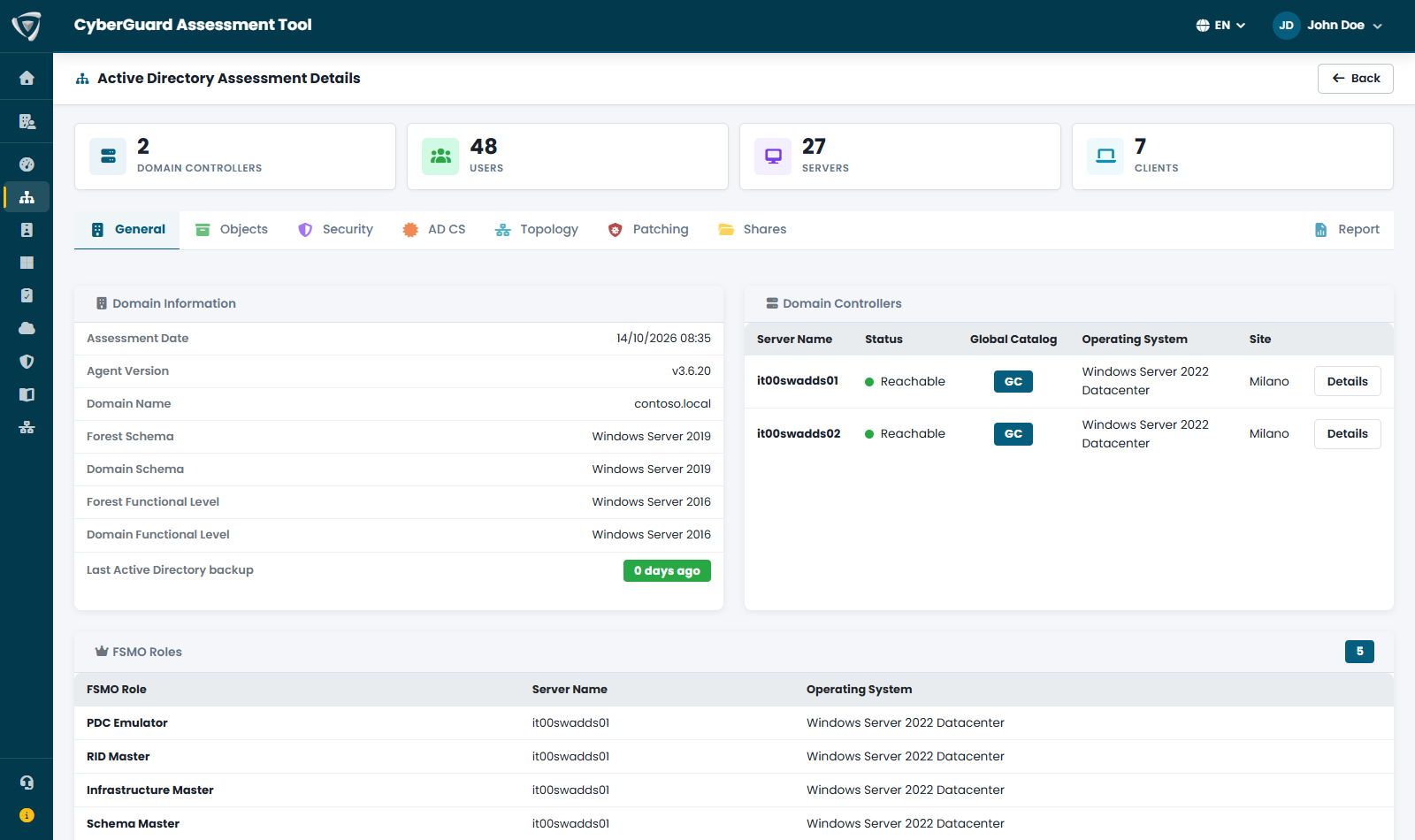Image resolution: width=1415 pixels, height=840 pixels.
Task: Click the Clients card laptop icon
Action: (1105, 157)
